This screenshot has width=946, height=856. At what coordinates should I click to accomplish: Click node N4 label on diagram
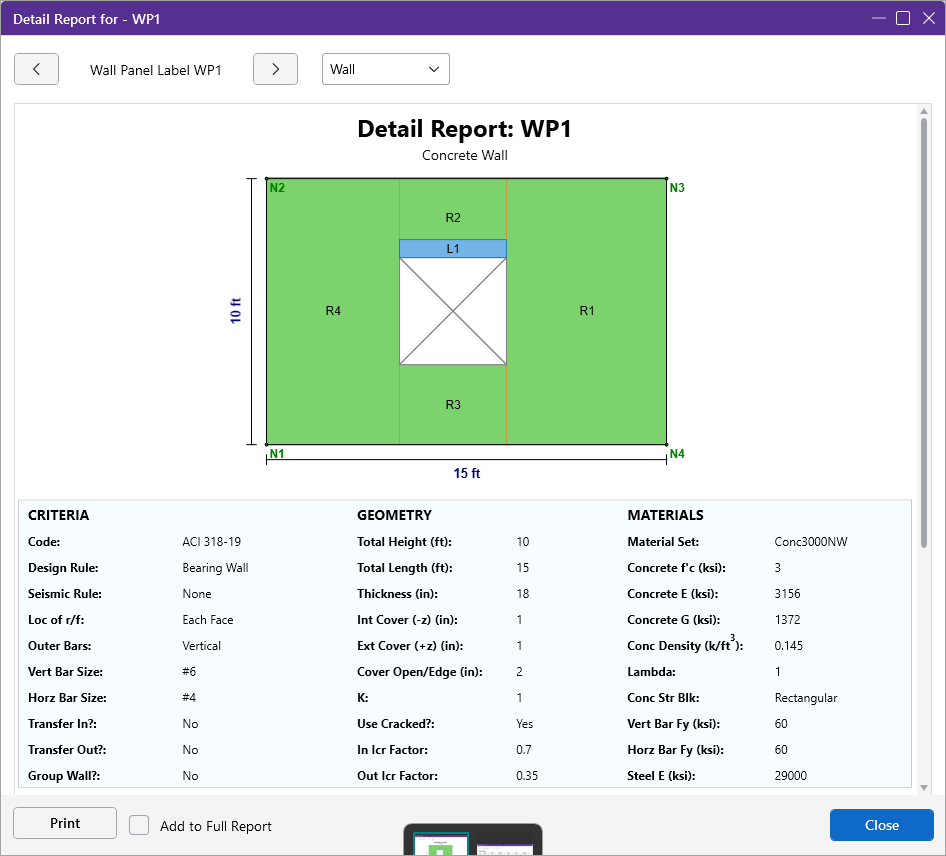677,454
